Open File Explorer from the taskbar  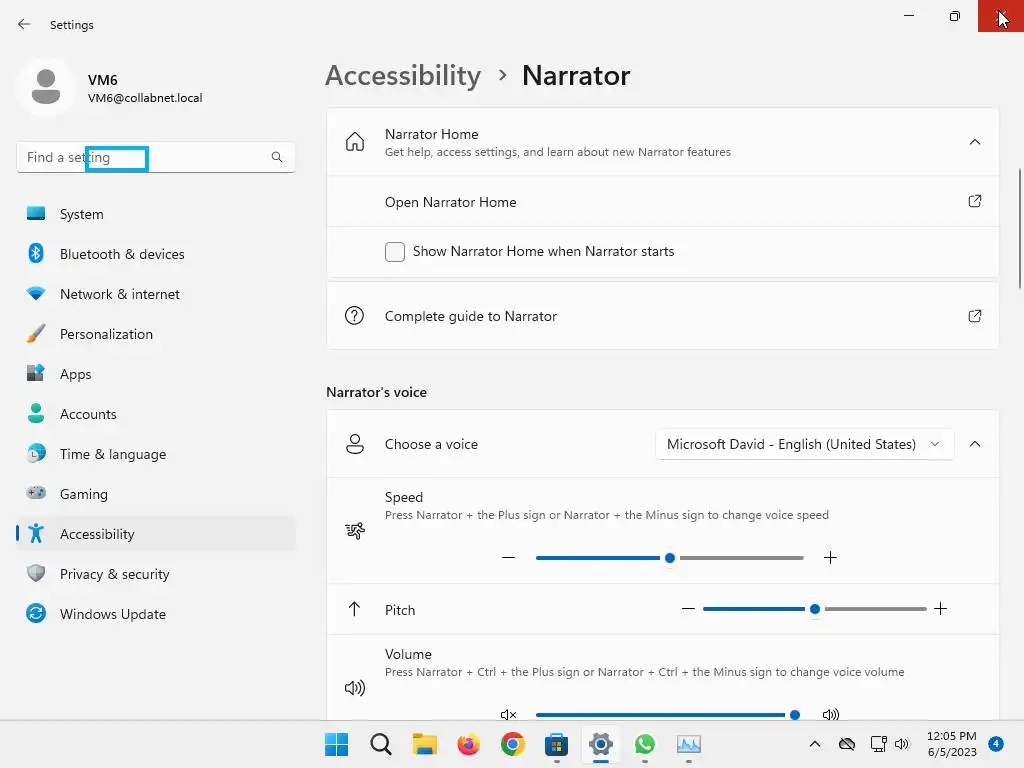pos(425,744)
